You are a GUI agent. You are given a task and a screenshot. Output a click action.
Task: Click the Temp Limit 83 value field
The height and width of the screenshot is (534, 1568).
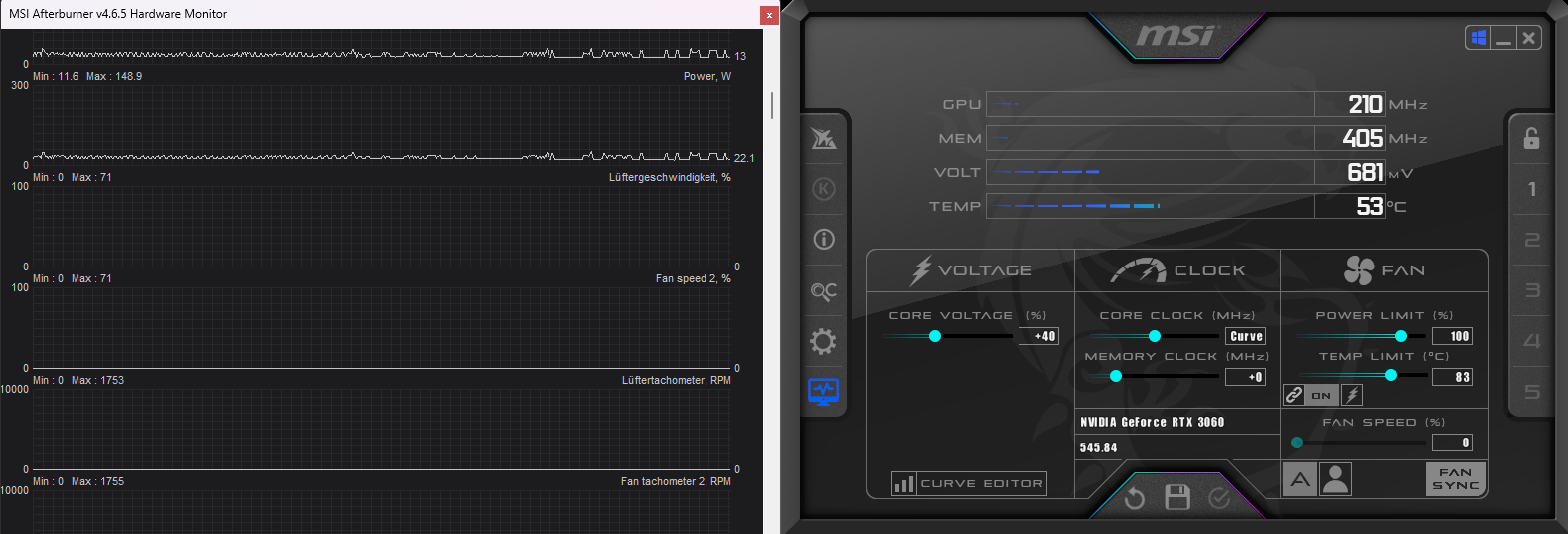[x=1452, y=377]
